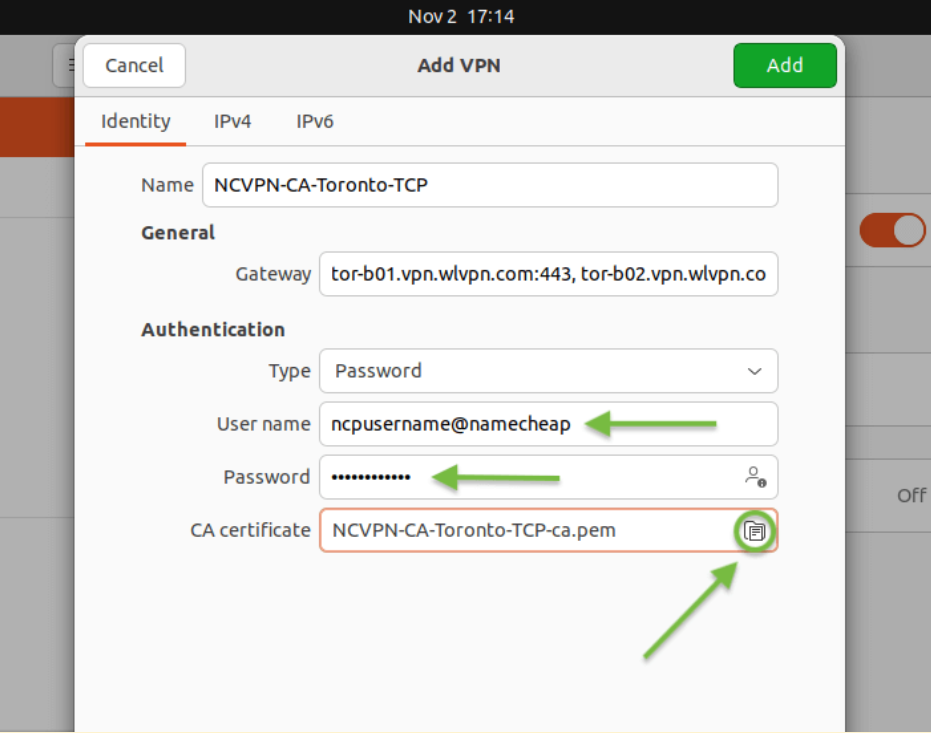Image resolution: width=931 pixels, height=733 pixels.
Task: Expand the authentication Type dropdown
Action: pyautogui.click(x=549, y=371)
